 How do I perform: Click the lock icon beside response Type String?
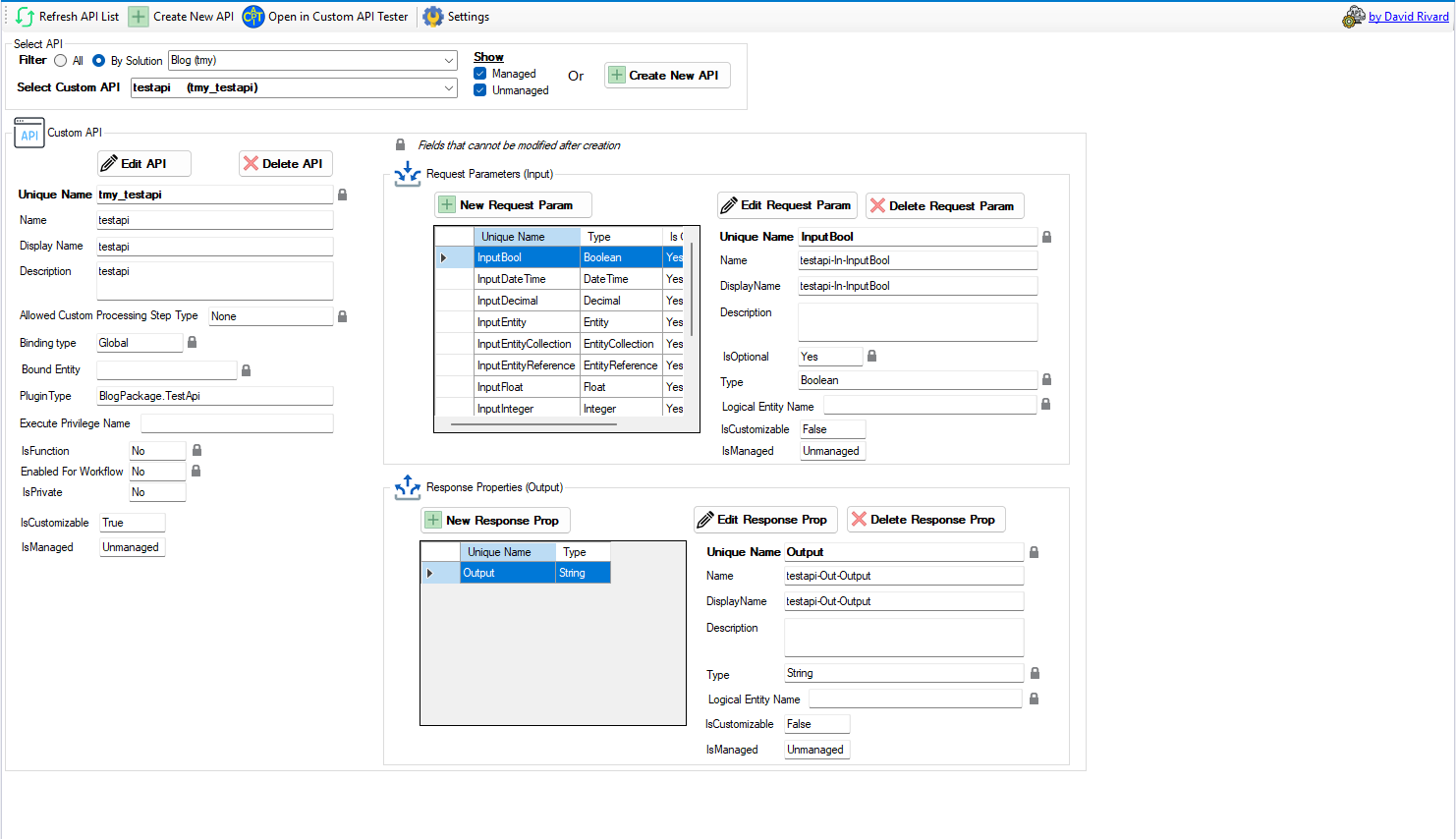[1035, 673]
